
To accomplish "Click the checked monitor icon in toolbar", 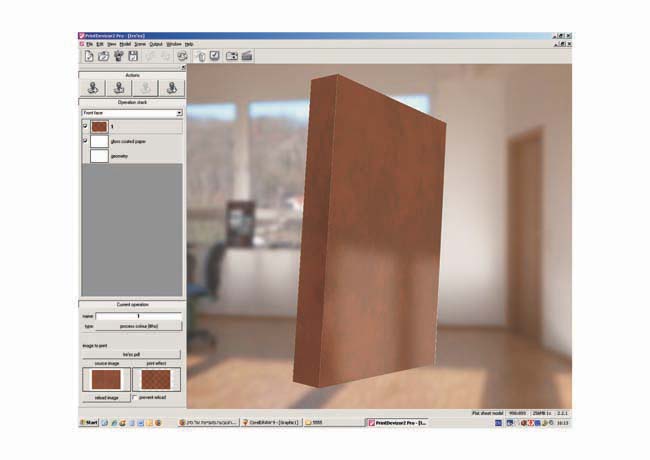I will 214,56.
